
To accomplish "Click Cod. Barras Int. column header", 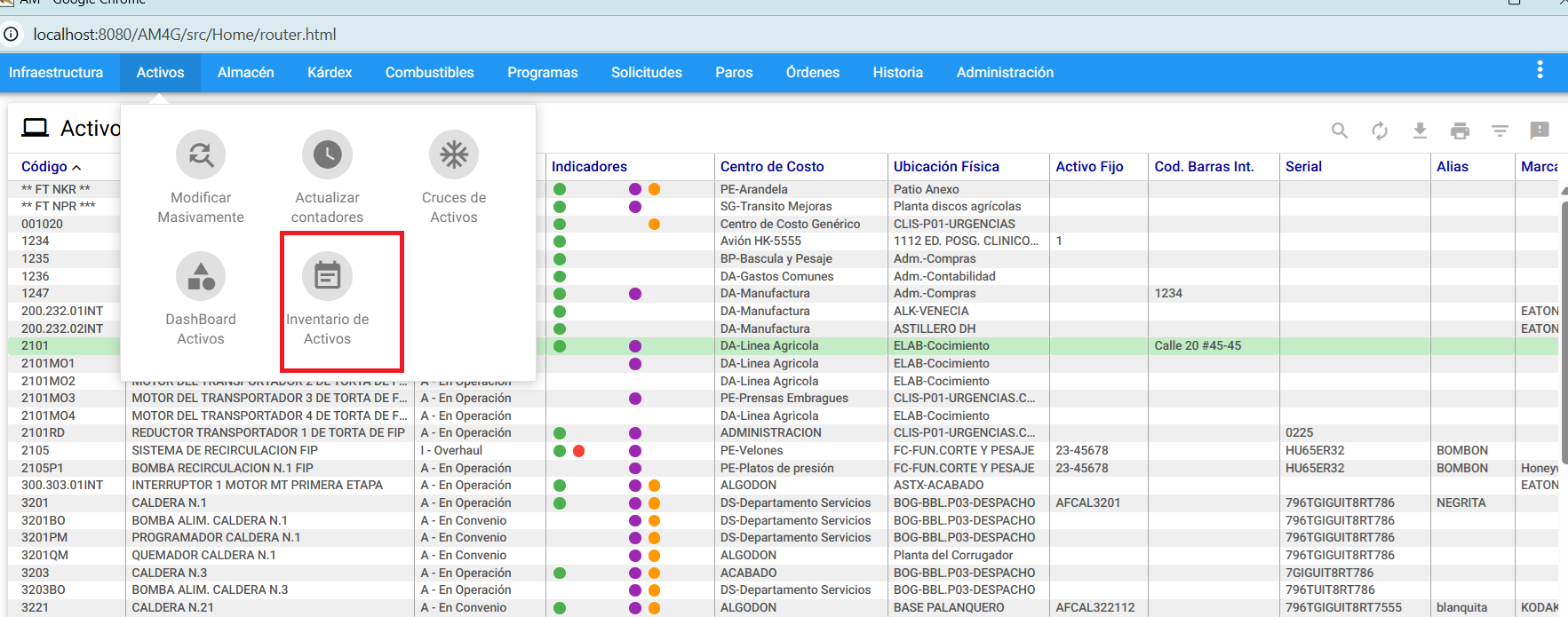I will (1204, 166).
